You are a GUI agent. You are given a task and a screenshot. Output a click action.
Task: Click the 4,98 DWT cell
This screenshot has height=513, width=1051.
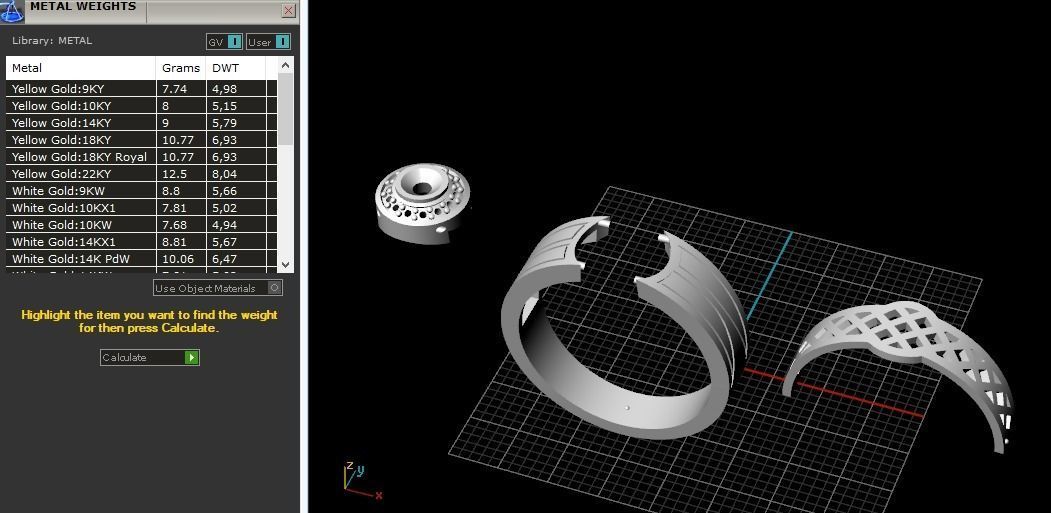tap(236, 89)
